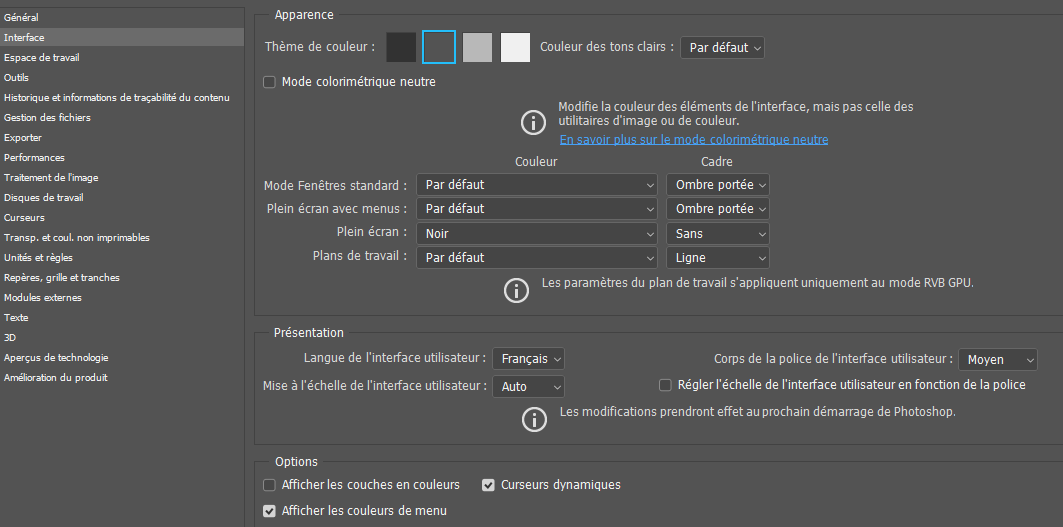The height and width of the screenshot is (527, 1063).
Task: Go to Gestion des fichiers preferences
Action: point(122,117)
